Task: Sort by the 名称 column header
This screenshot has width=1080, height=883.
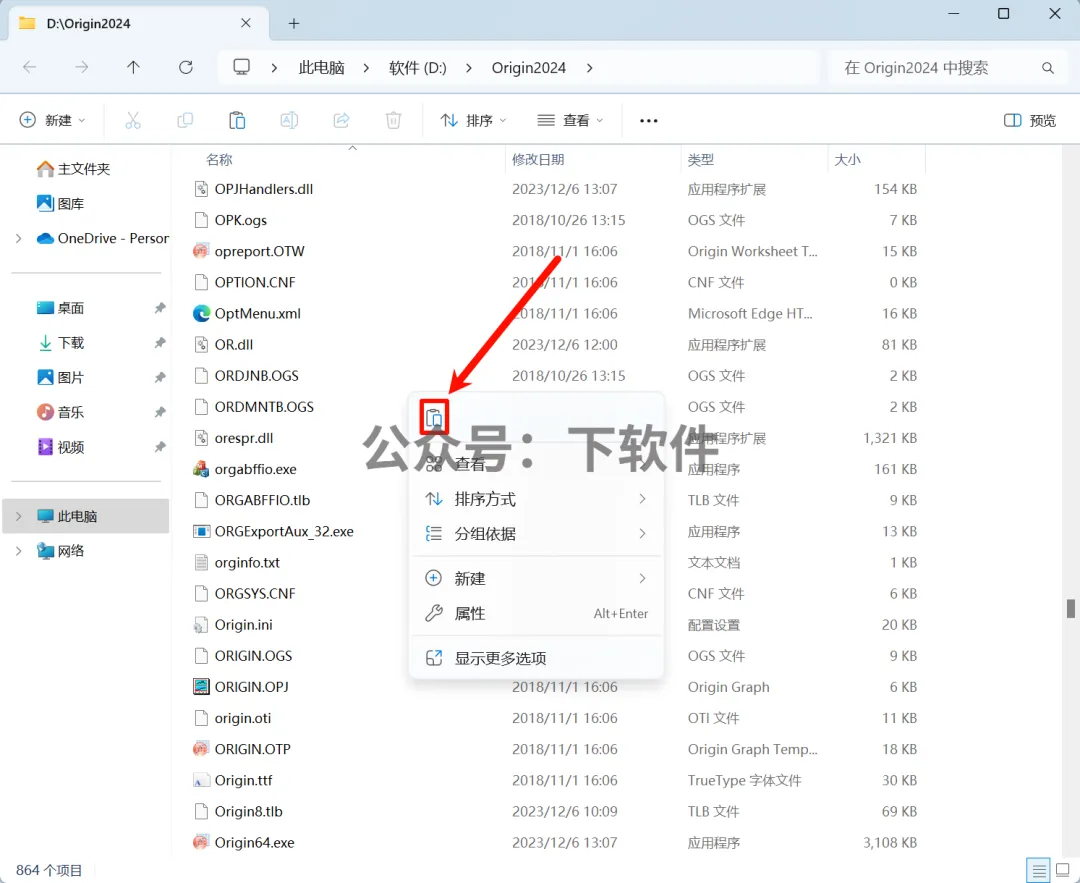Action: click(219, 160)
